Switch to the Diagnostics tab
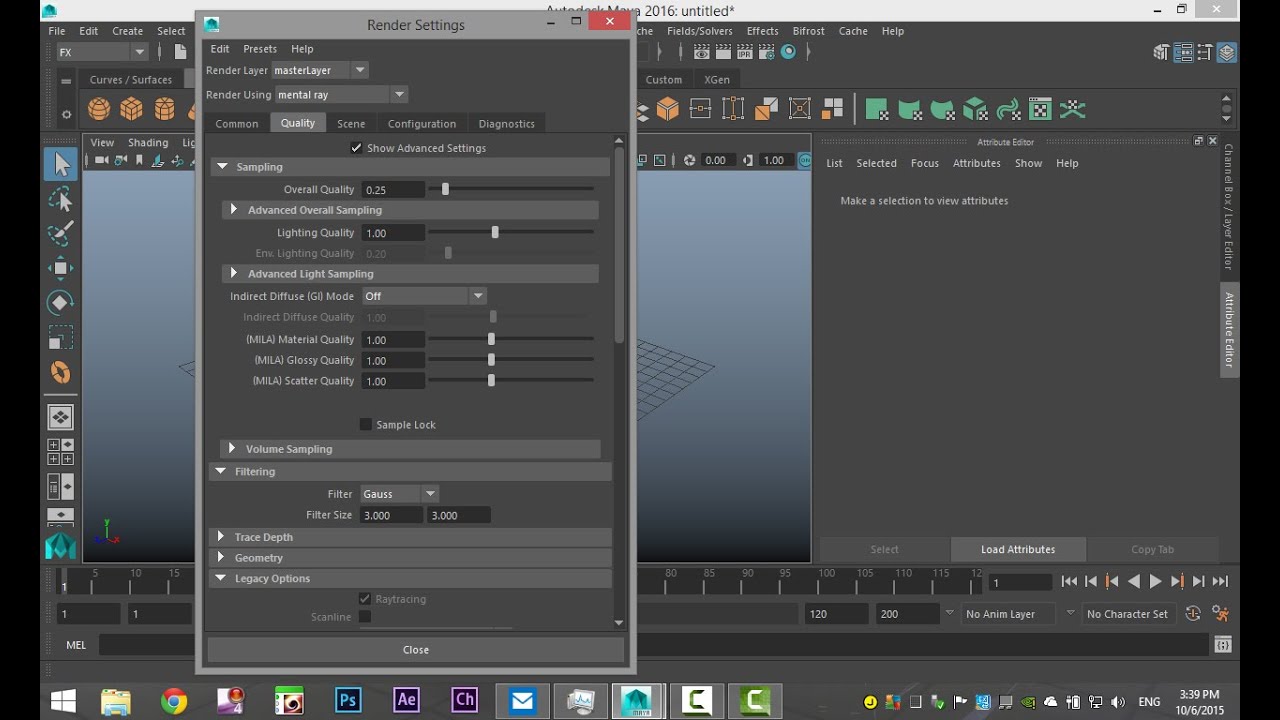1280x720 pixels. click(507, 124)
